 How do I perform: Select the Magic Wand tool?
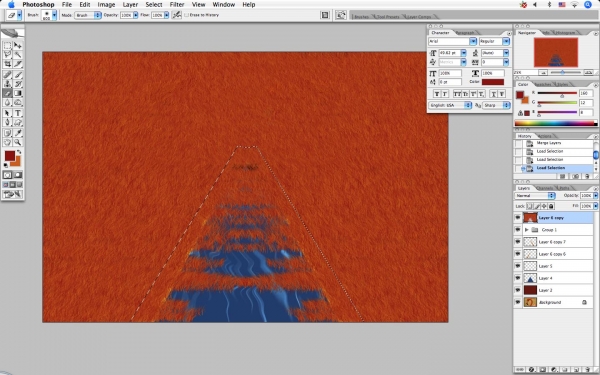[18, 55]
